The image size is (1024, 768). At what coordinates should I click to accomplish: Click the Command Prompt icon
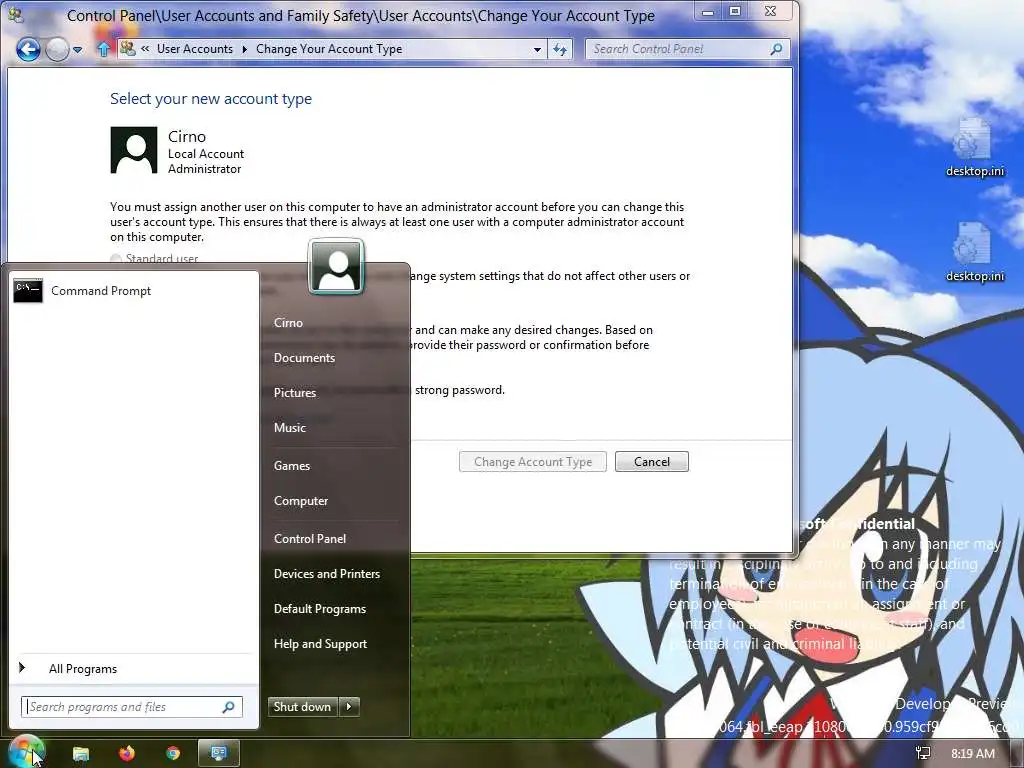coord(28,291)
